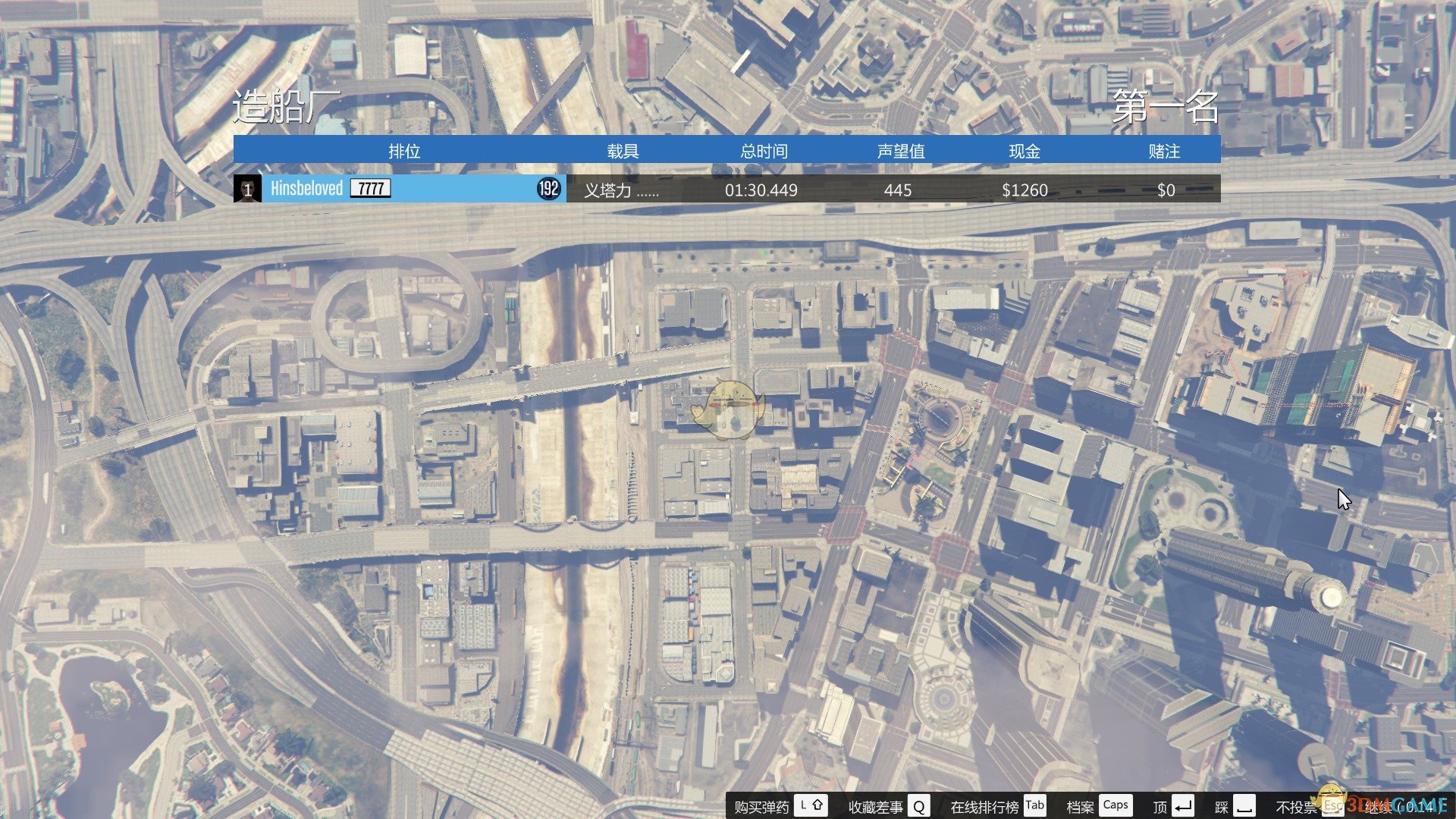
Task: Click the 造船厂 race title
Action: click(286, 106)
